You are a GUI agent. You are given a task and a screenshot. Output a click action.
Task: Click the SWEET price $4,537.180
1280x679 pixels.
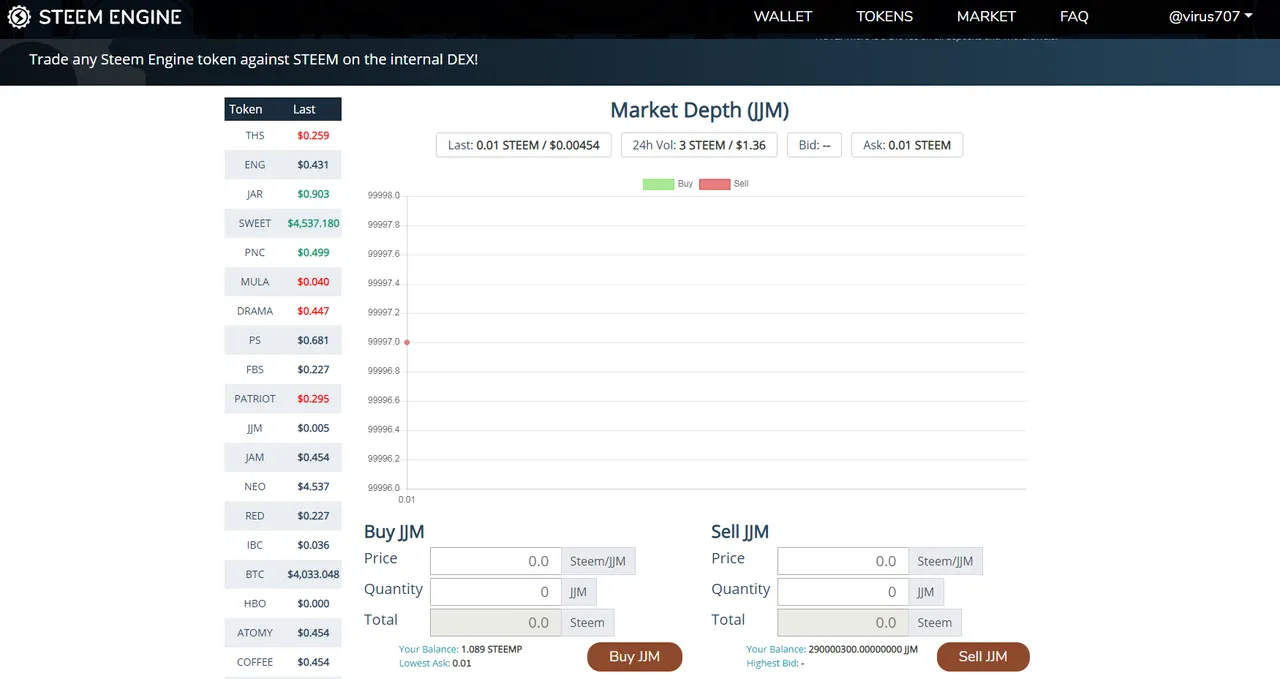[x=313, y=223]
